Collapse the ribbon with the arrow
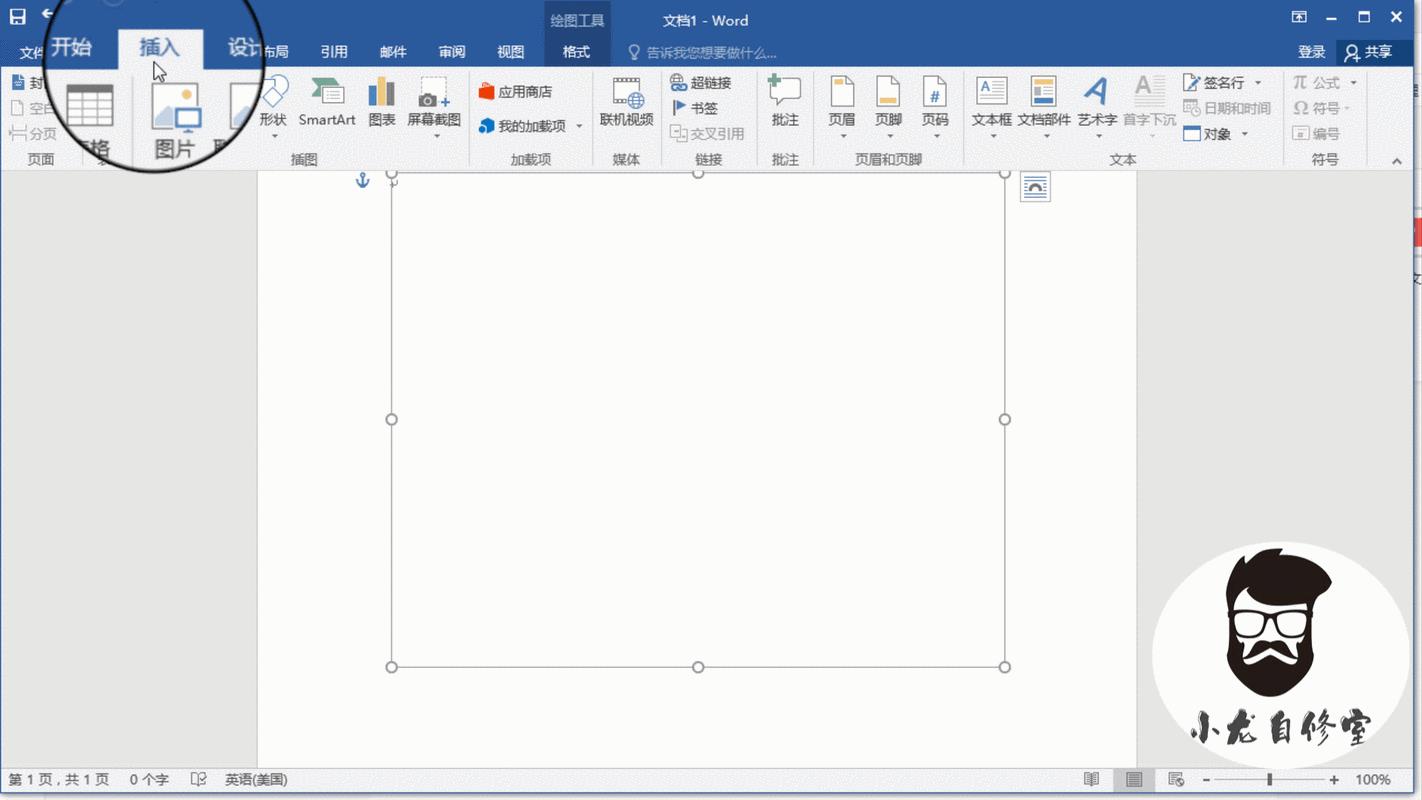Screen dimensions: 1422x800 1397,161
